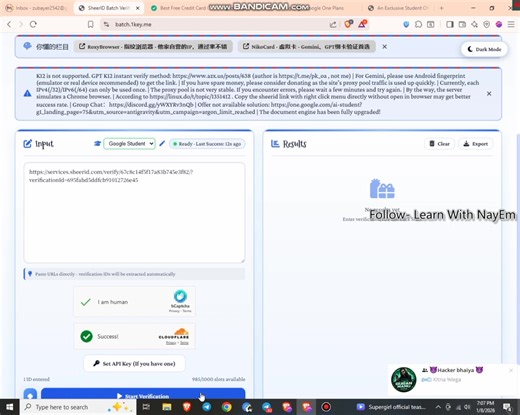Close the Telegram notification popup
Viewport: 520px width, 415px height.
coord(511,370)
